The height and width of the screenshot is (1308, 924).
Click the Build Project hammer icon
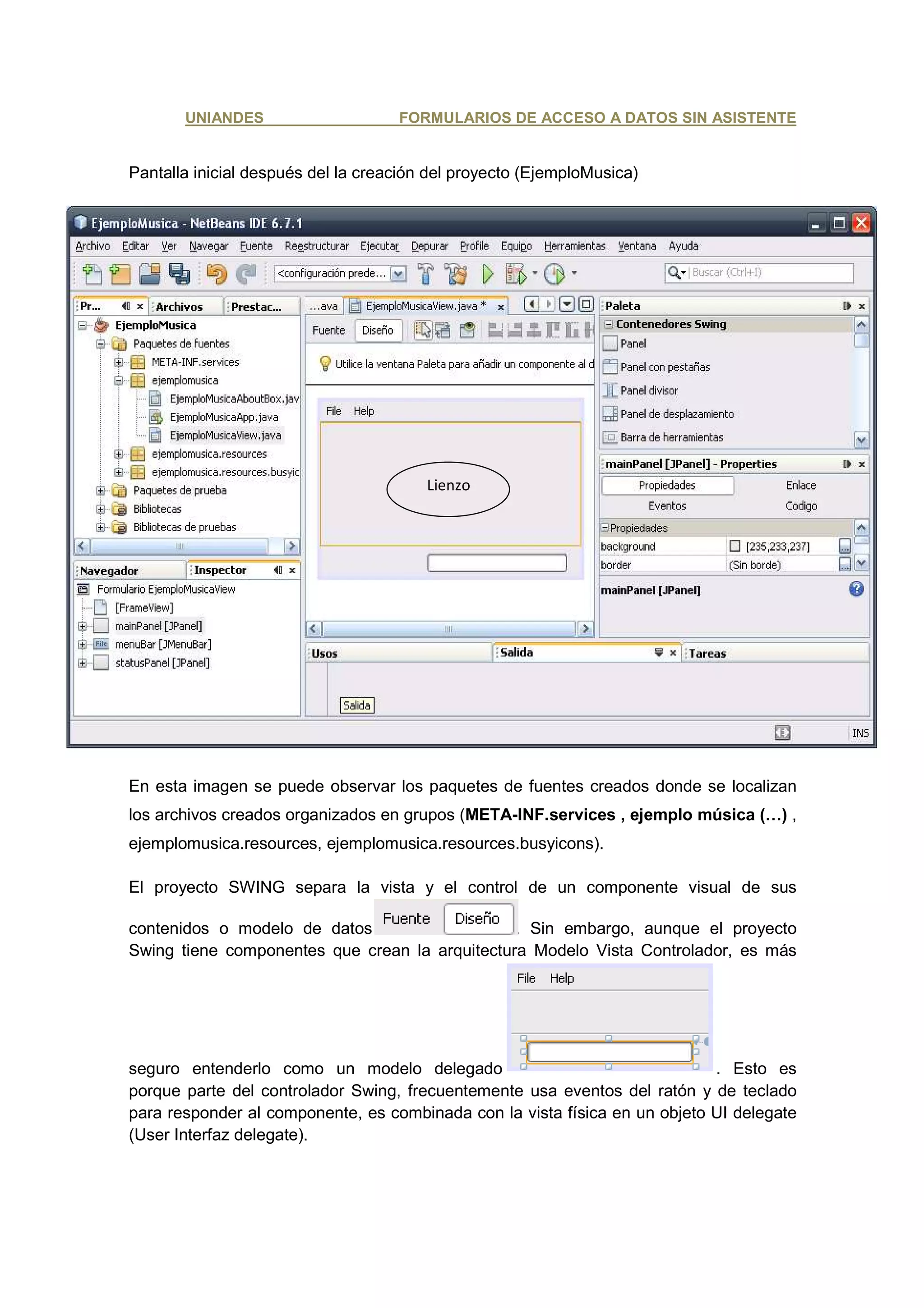pos(425,274)
